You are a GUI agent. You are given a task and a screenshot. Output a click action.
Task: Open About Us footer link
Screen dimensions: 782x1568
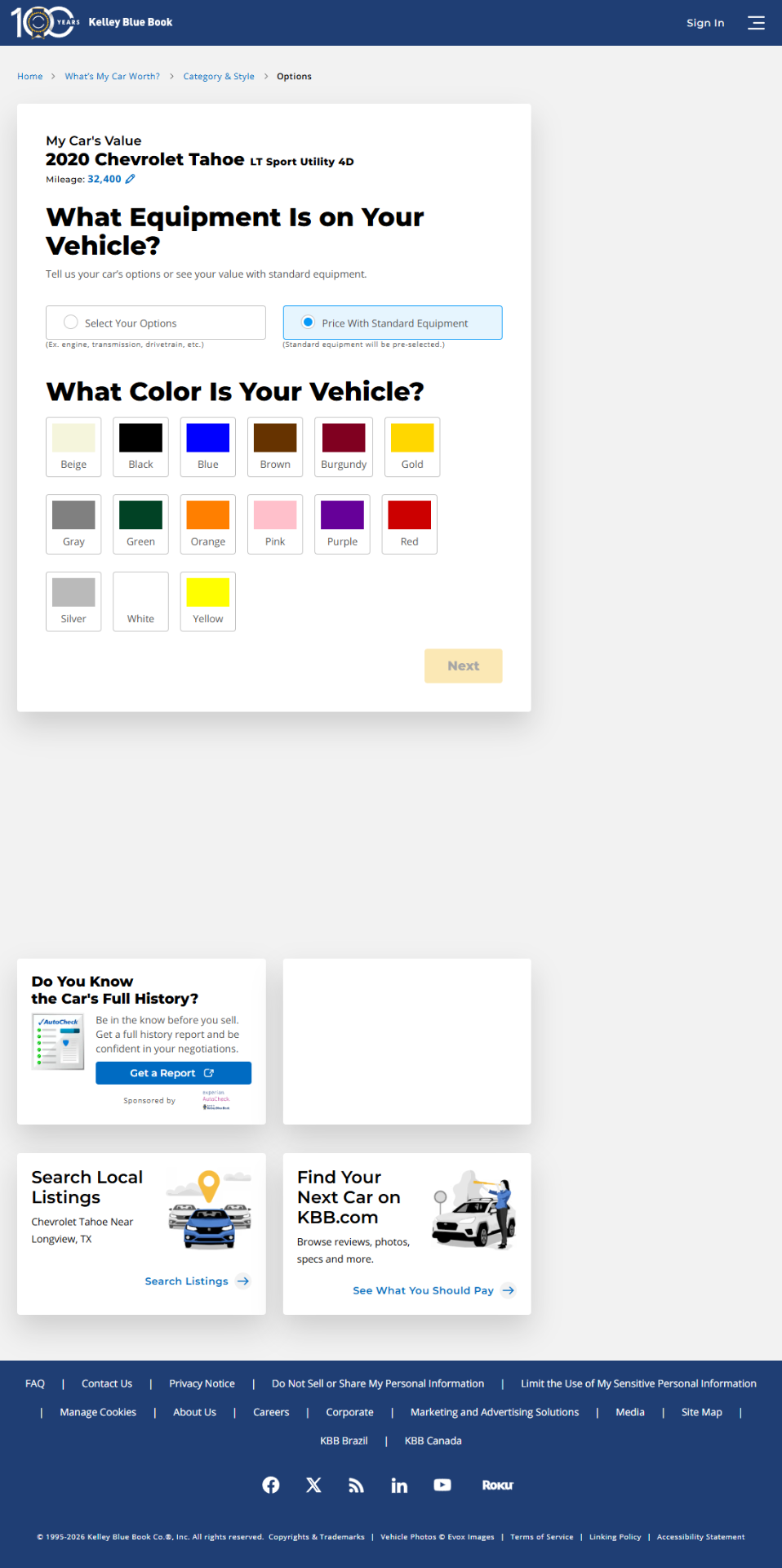(x=194, y=1412)
